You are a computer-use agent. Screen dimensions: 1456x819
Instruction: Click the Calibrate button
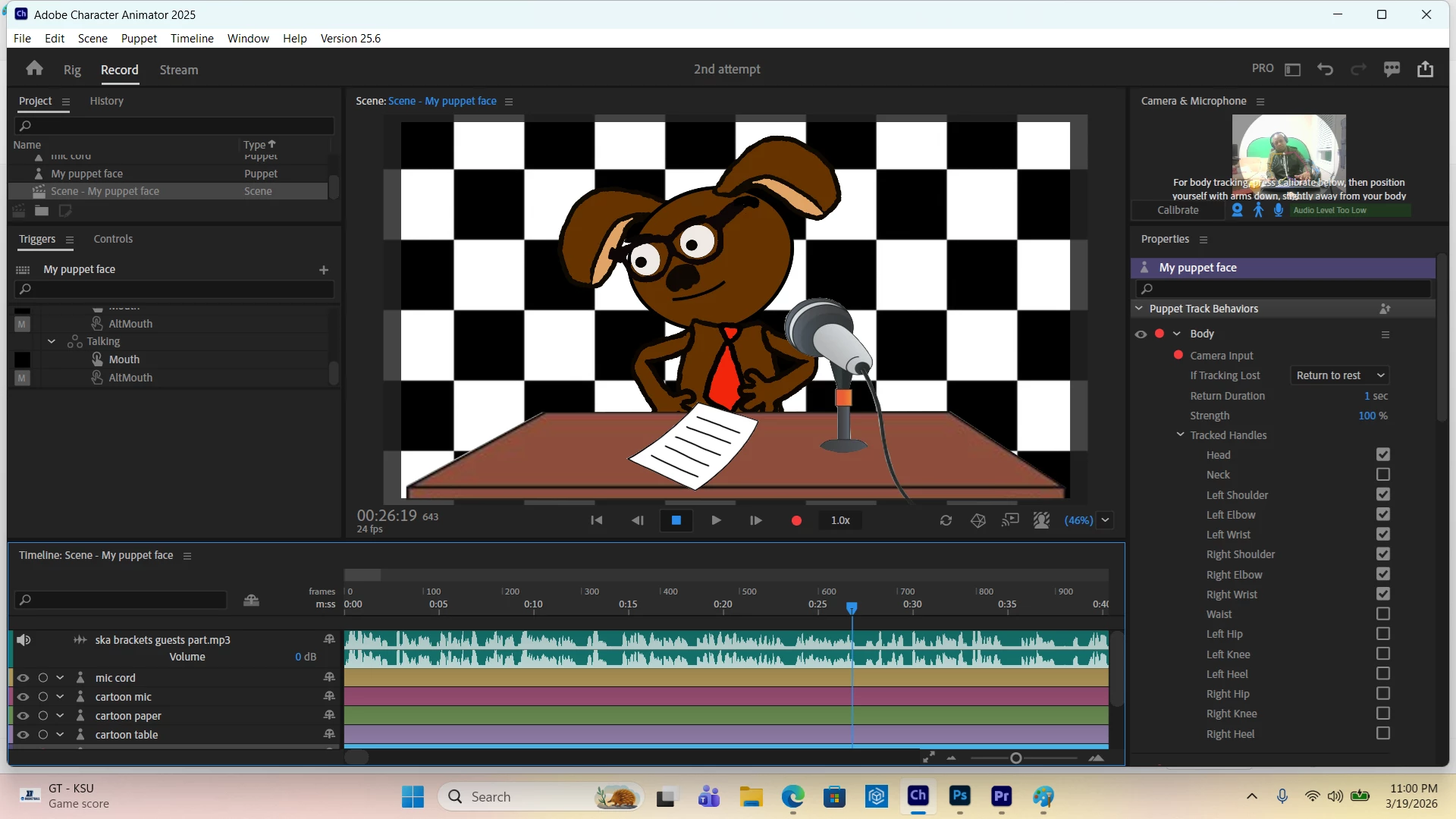click(1178, 210)
